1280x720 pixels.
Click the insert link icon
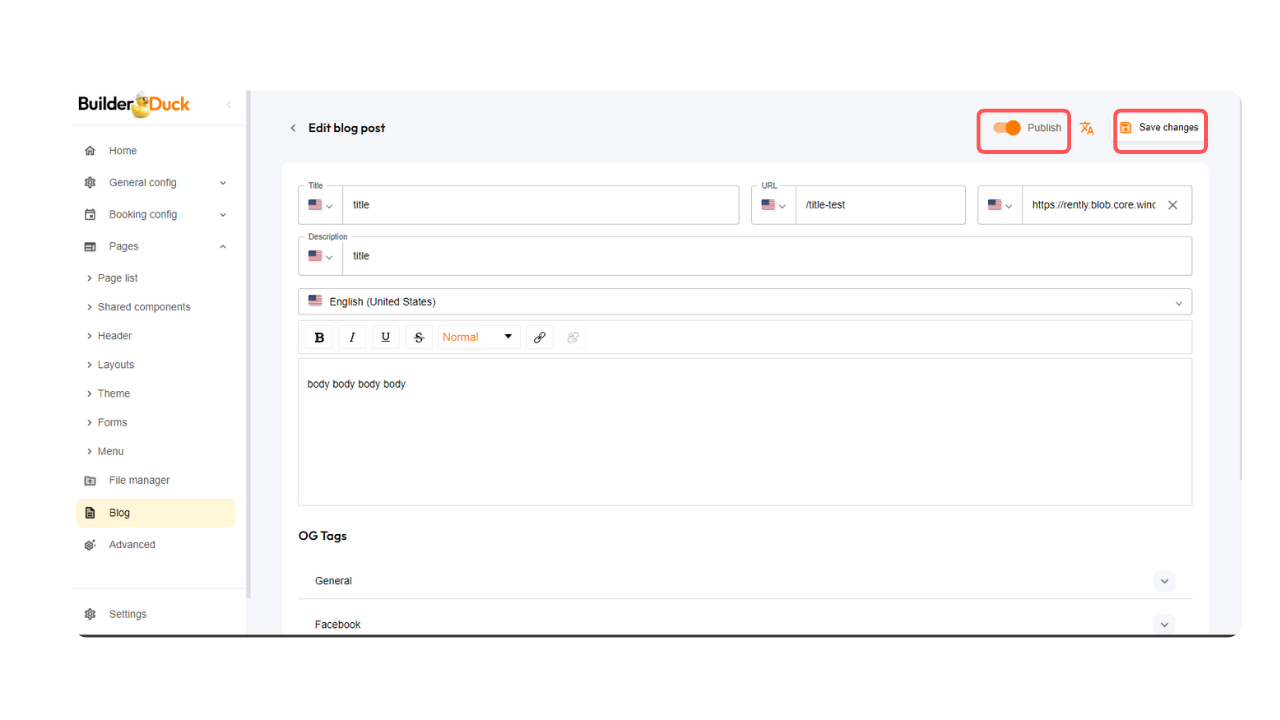(x=539, y=337)
